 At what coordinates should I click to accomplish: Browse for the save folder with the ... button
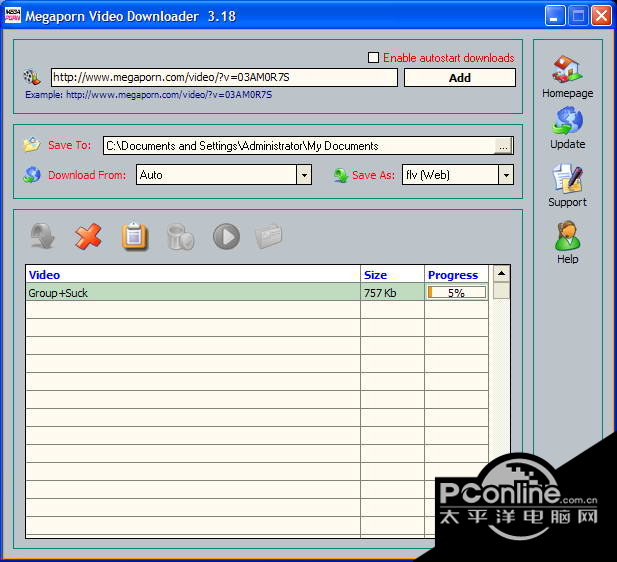click(x=503, y=146)
